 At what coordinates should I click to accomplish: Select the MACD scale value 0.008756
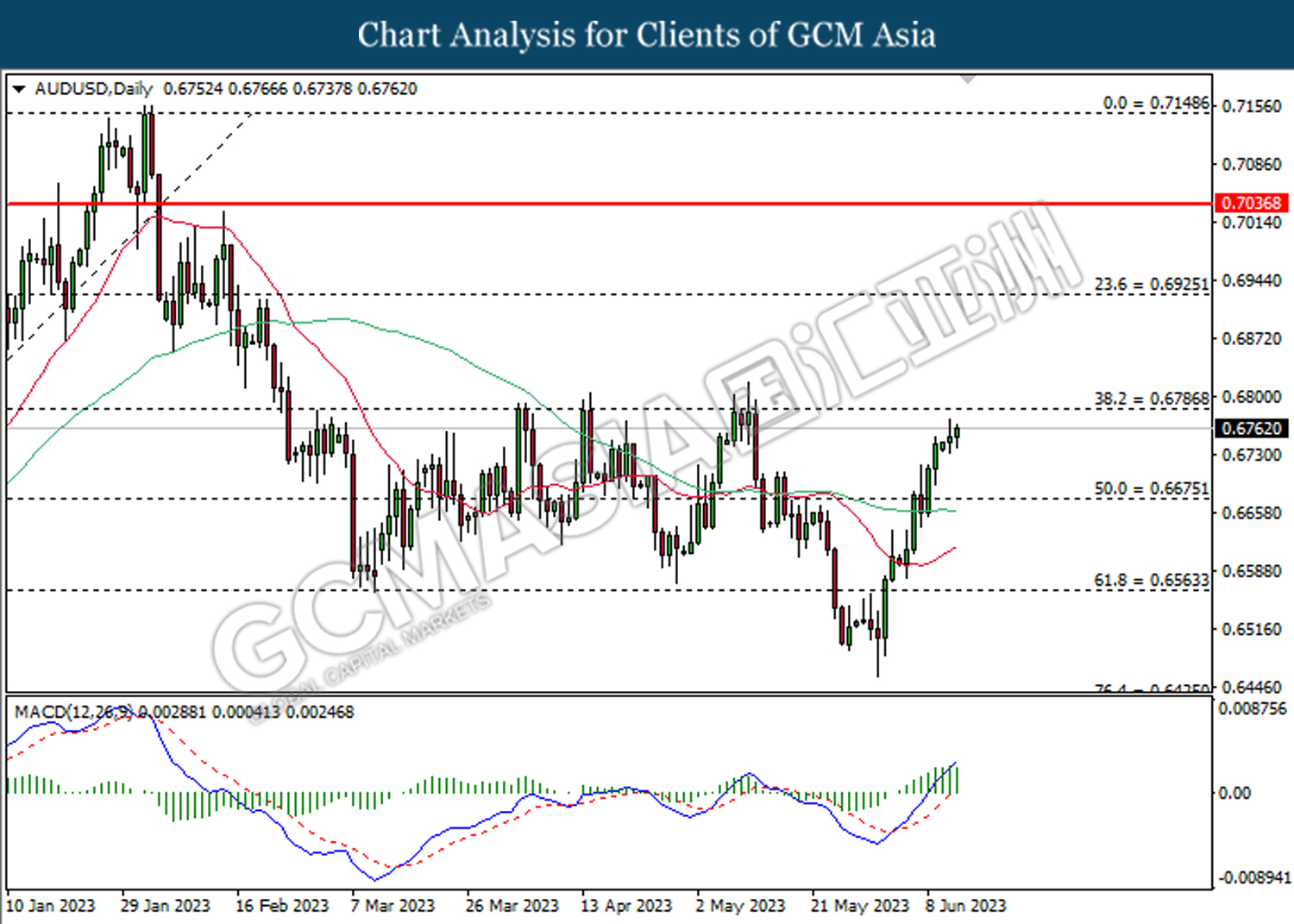[x=1252, y=708]
